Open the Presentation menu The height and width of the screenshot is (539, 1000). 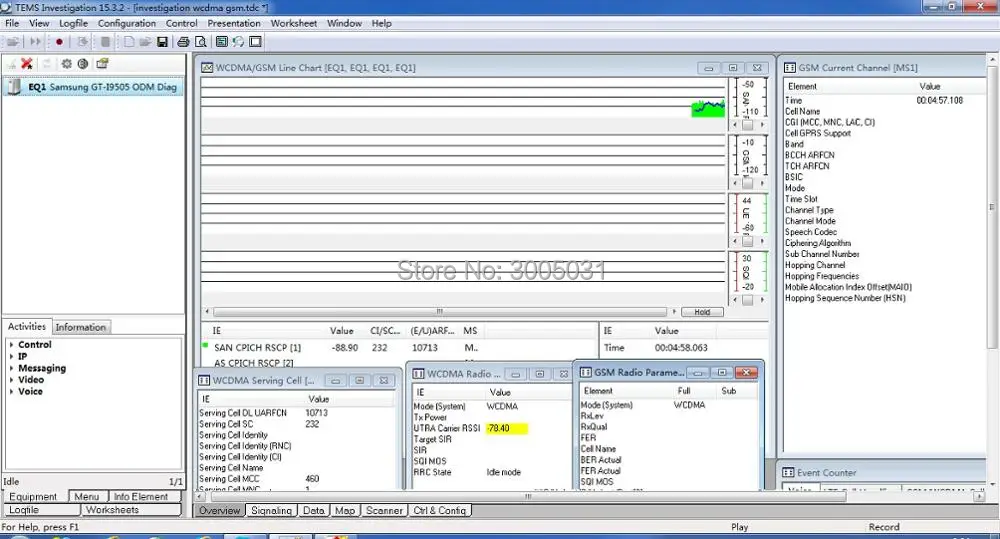[x=233, y=23]
